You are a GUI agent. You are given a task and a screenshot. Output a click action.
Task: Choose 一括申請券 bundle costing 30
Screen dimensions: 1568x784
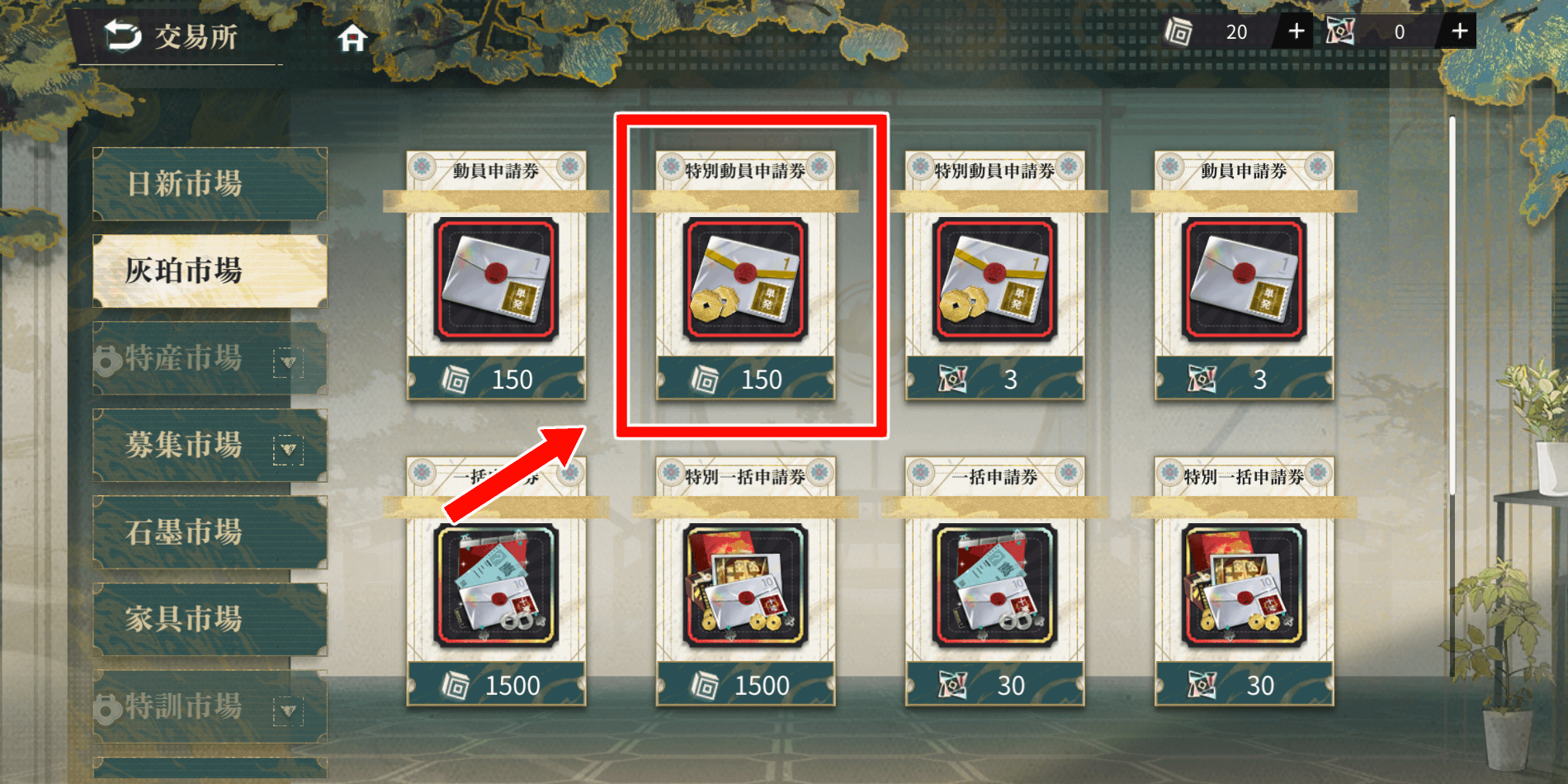point(994,582)
